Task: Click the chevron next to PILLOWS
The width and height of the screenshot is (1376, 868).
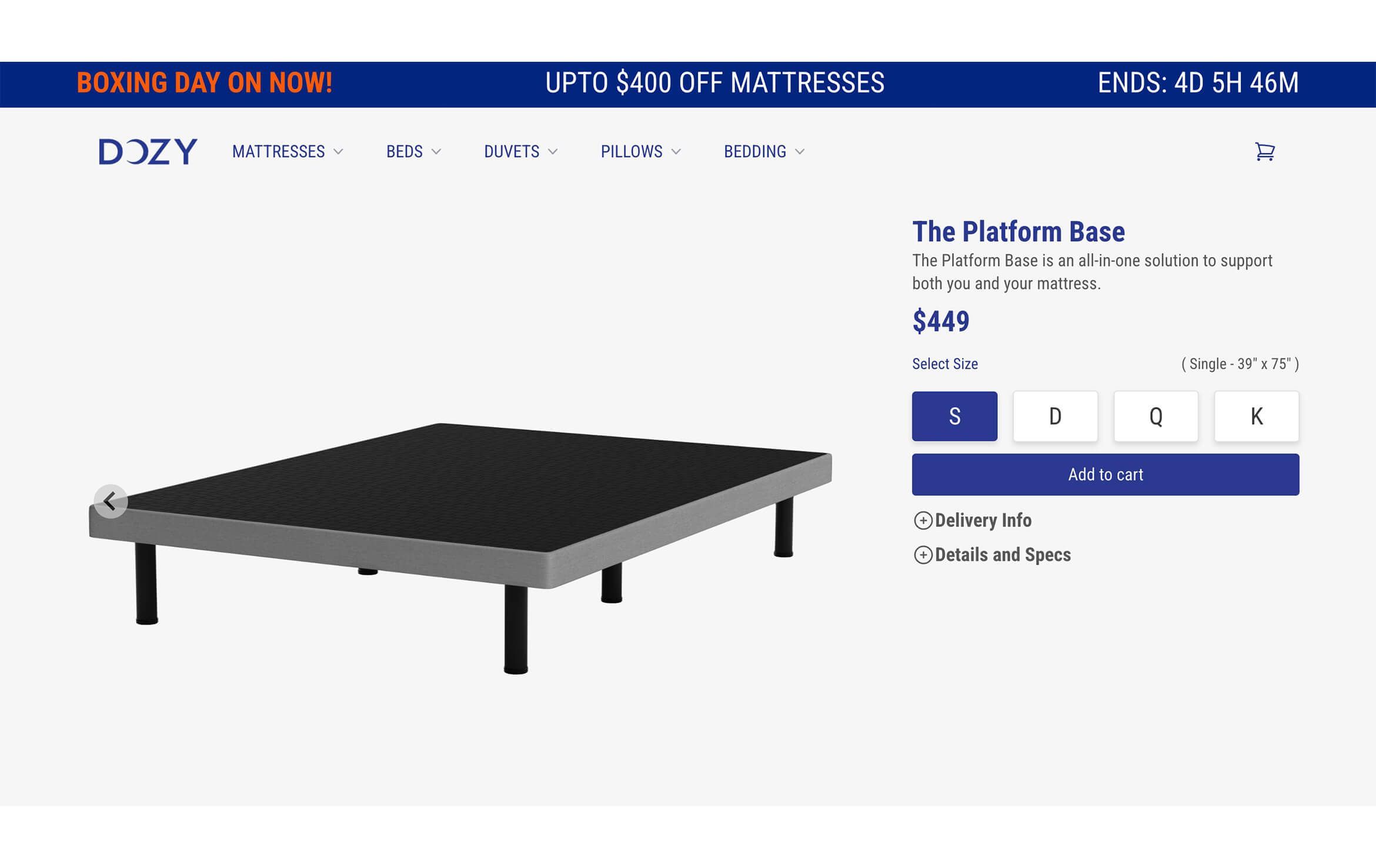Action: pyautogui.click(x=676, y=152)
